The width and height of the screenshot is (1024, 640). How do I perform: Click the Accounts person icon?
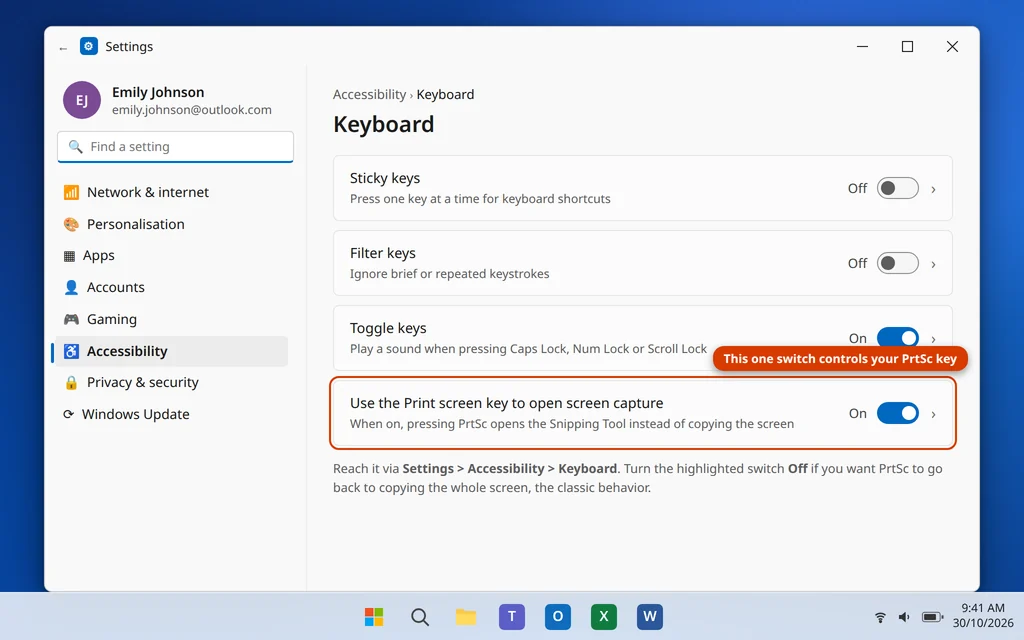71,287
